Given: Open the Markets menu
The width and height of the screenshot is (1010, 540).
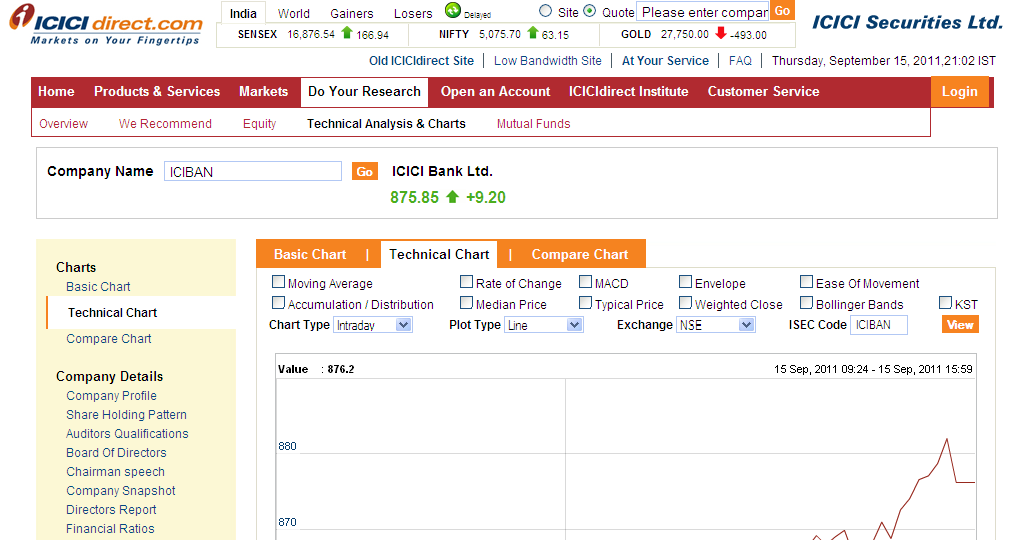Looking at the screenshot, I should coord(263,92).
